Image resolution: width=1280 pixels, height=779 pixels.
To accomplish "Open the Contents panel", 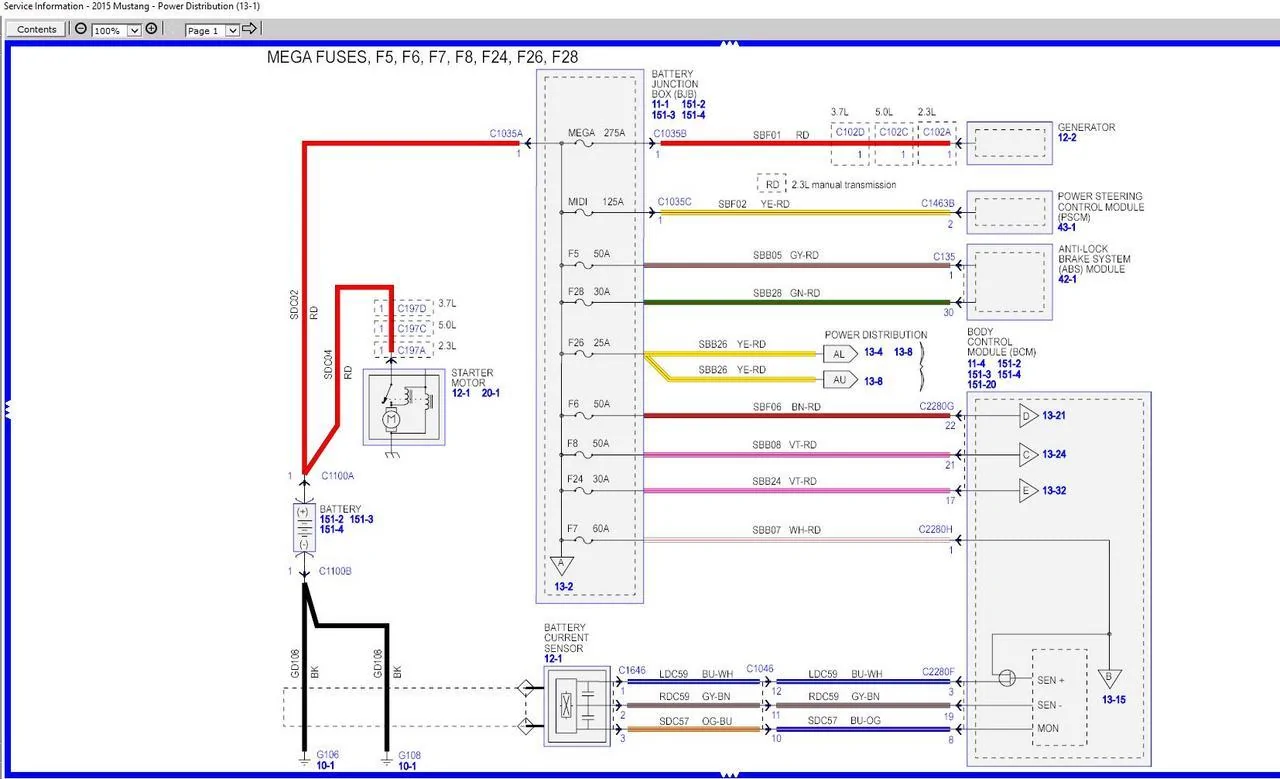I will click(x=37, y=29).
